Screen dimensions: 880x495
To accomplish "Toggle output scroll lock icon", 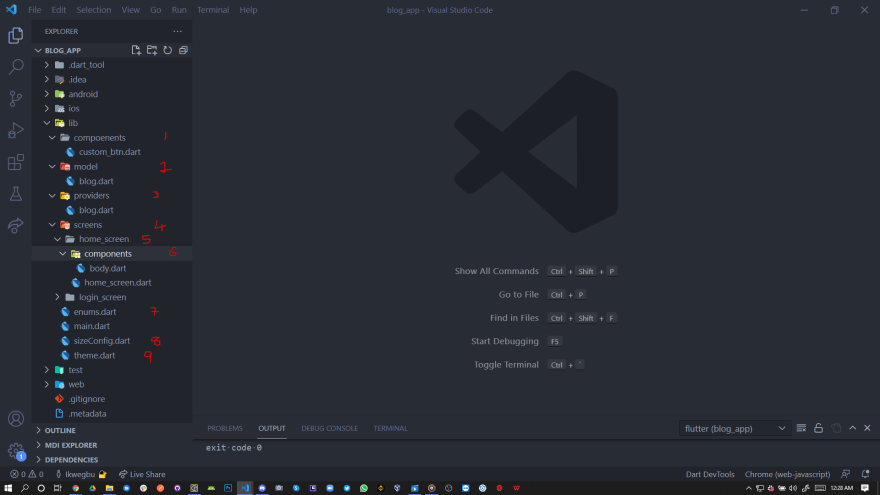I will pos(818,428).
